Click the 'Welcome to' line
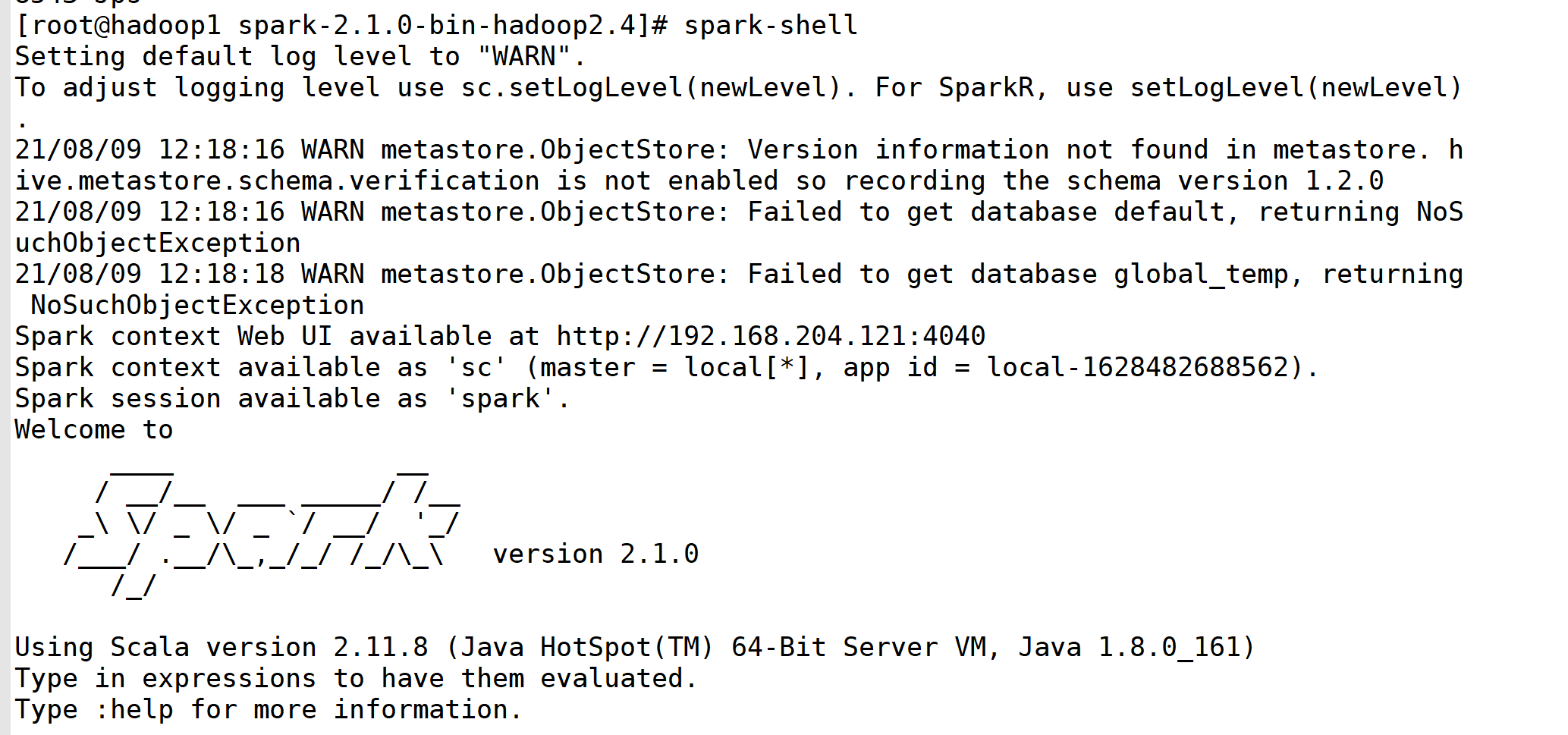Screen dimensions: 1568x735 (x=94, y=430)
